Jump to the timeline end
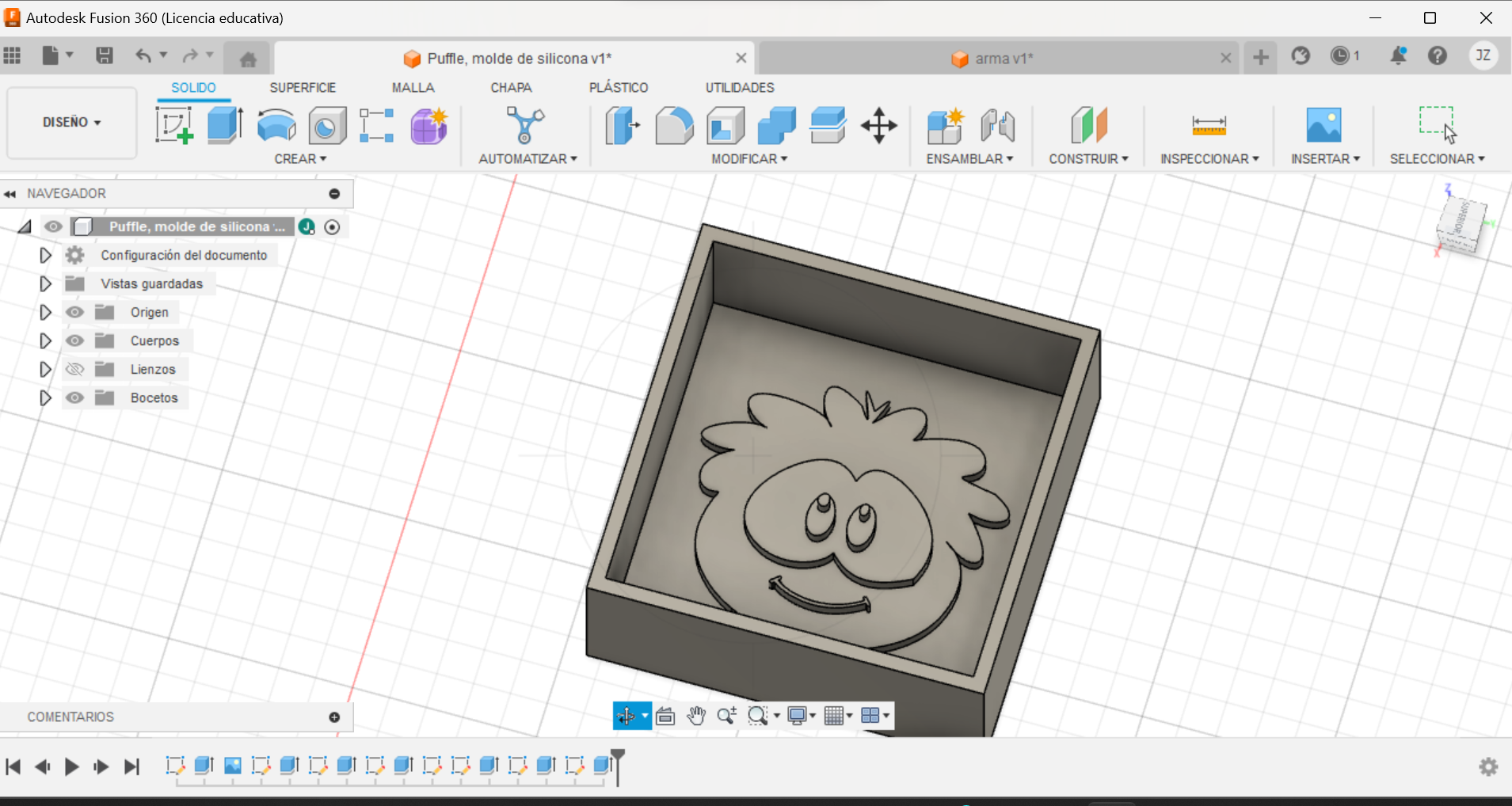1512x806 pixels. (x=131, y=766)
